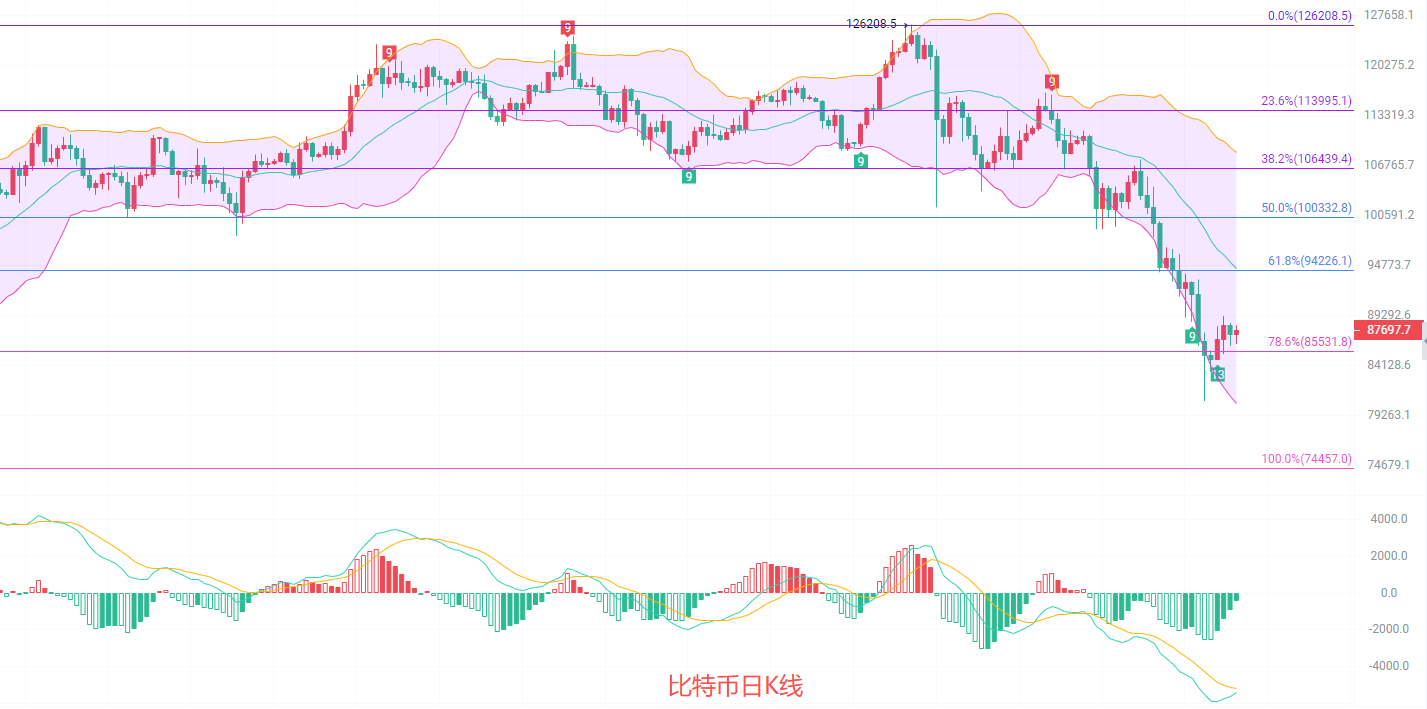Select the 0.0%(126208.5) Fibonacci label
This screenshot has height=709, width=1427.
tap(1309, 16)
